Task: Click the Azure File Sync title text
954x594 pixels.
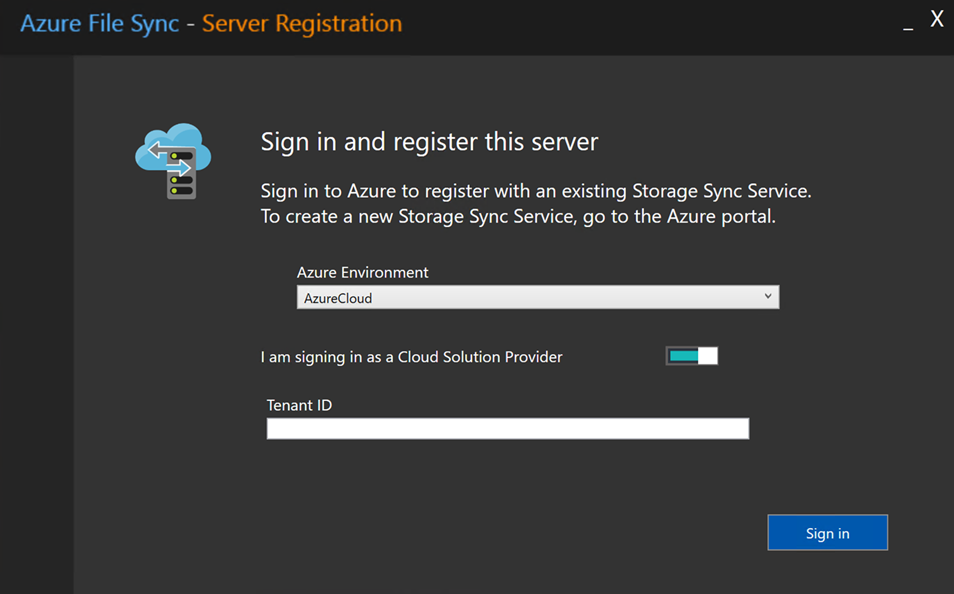Action: (99, 23)
